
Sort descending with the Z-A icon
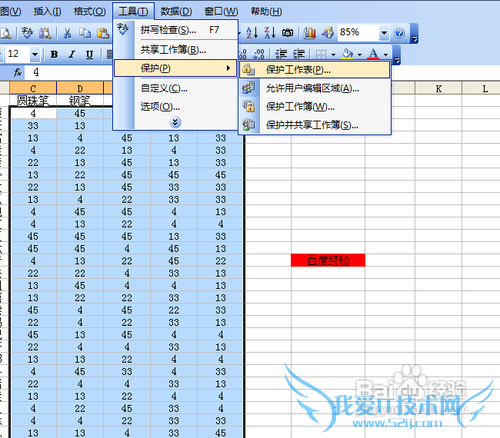270,33
